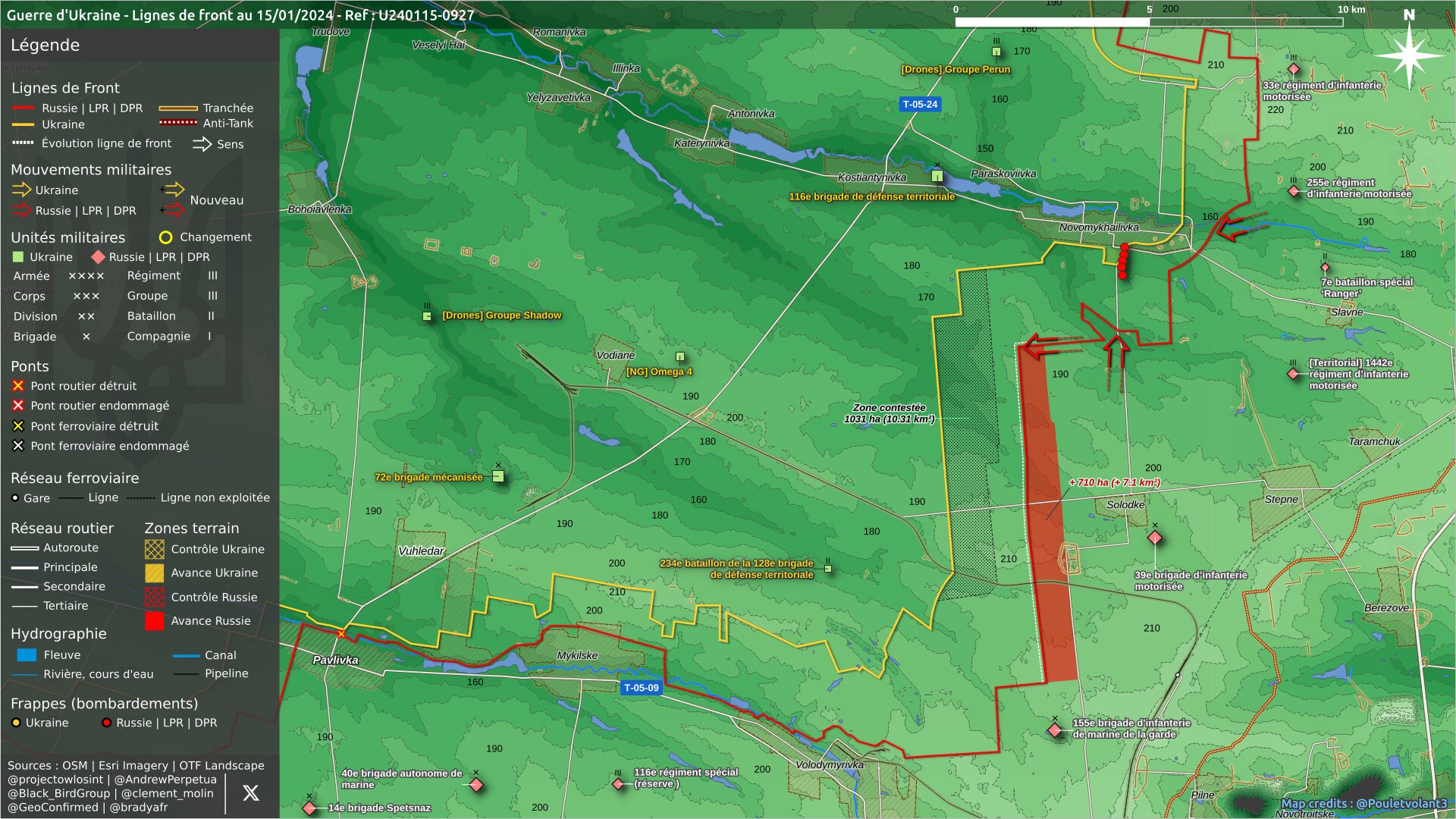Click the Gare station dot in legend
This screenshot has height=819, width=1456.
[x=15, y=498]
